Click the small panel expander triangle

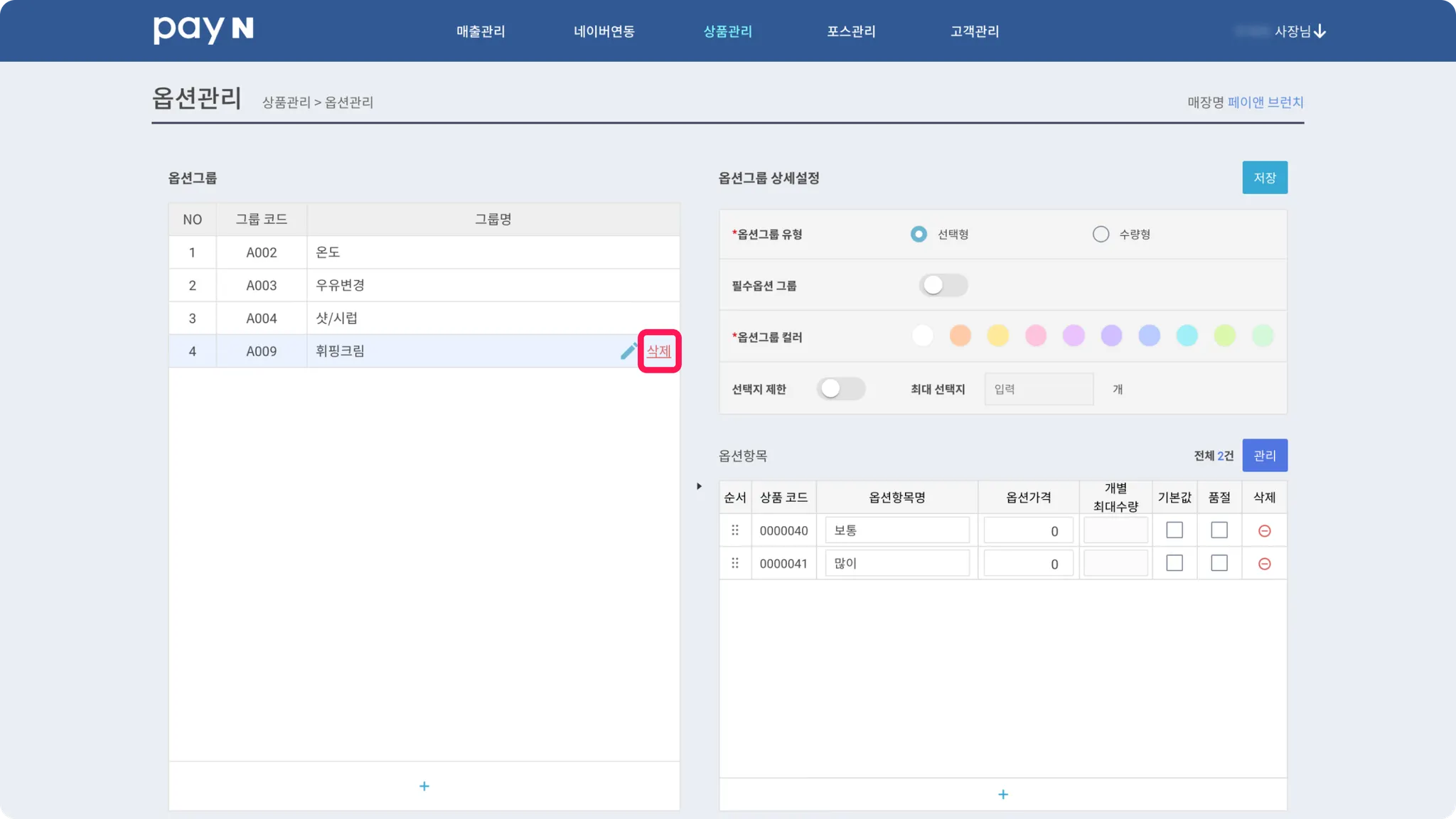click(699, 486)
